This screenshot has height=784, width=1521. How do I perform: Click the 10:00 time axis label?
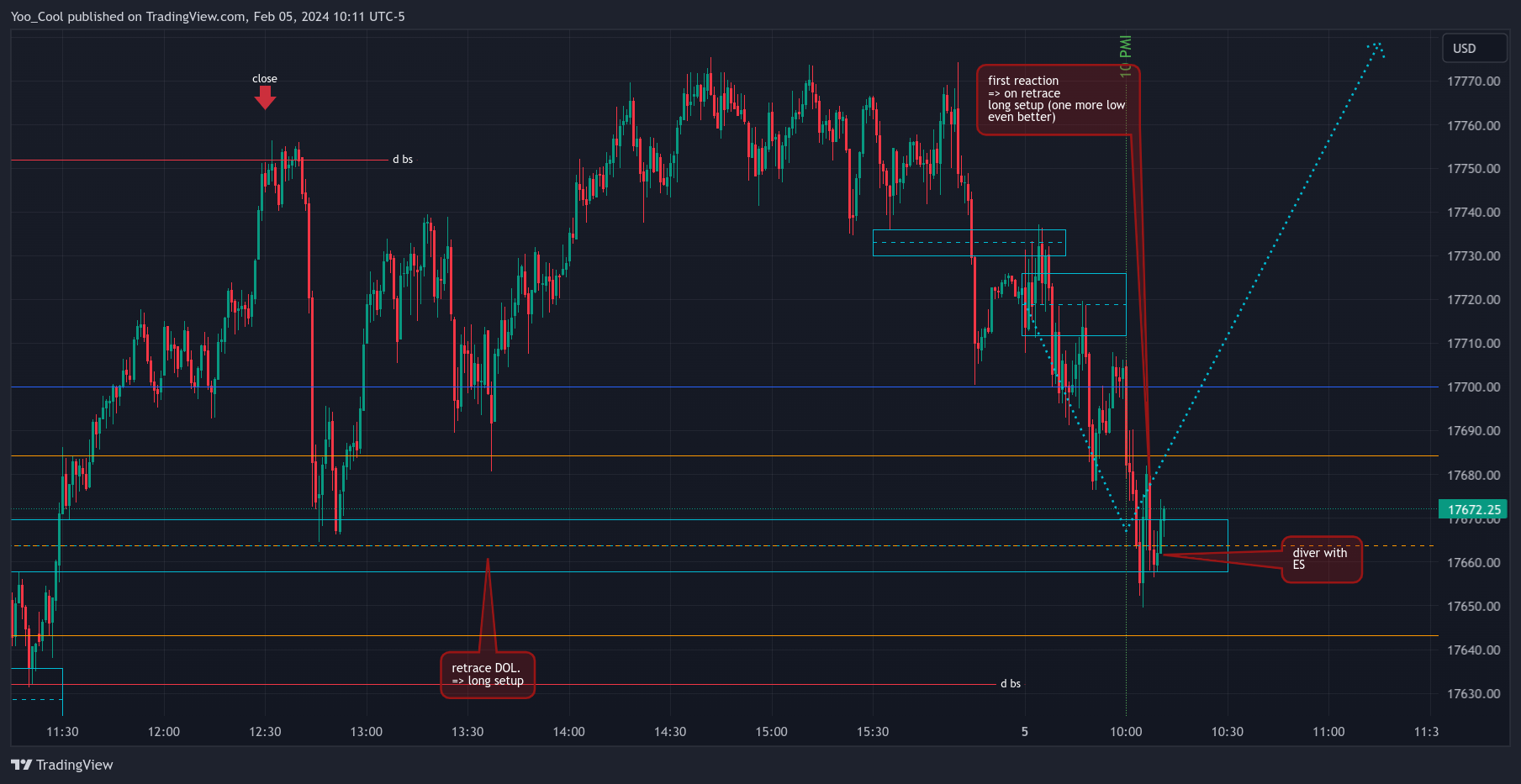point(1126,732)
